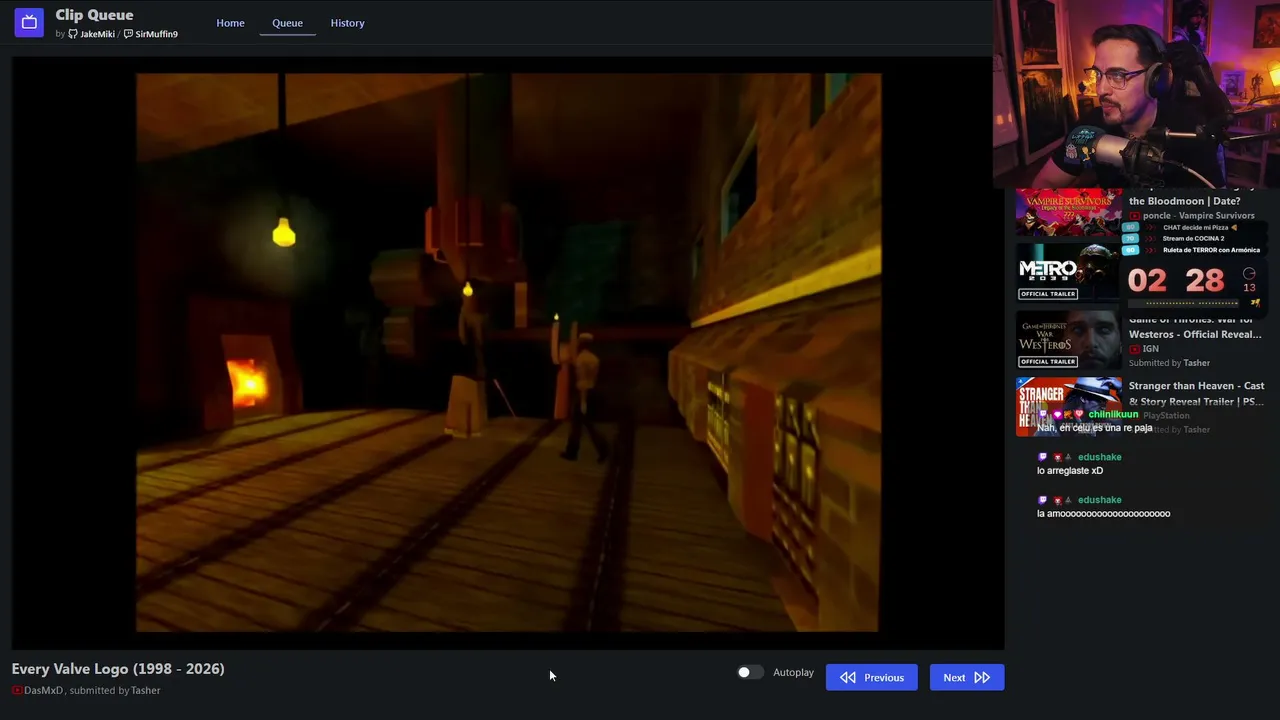Select the Metro 2039 official trailer thumbnail

(x=1068, y=272)
